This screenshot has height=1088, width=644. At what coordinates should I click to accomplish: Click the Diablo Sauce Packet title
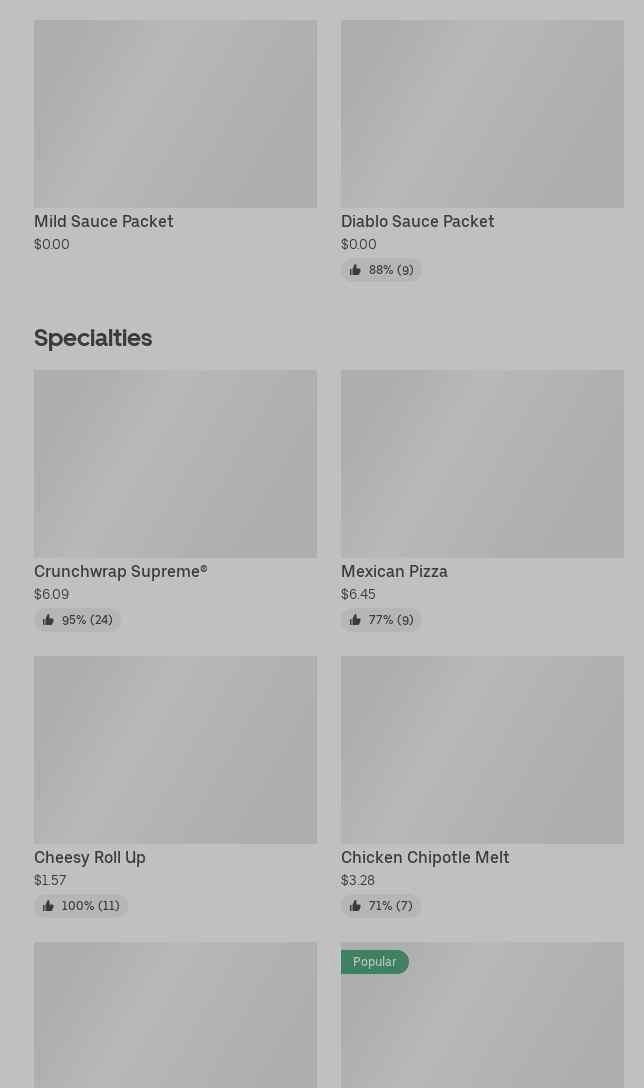[x=417, y=221]
